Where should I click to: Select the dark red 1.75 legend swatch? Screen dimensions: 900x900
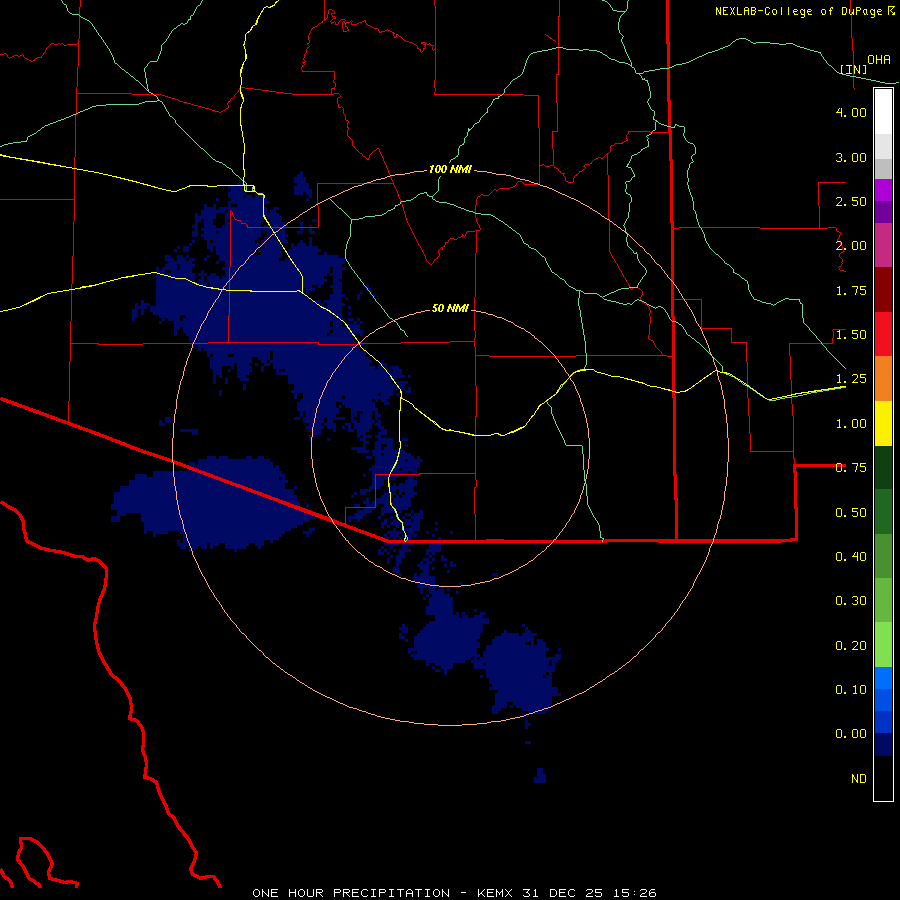883,290
